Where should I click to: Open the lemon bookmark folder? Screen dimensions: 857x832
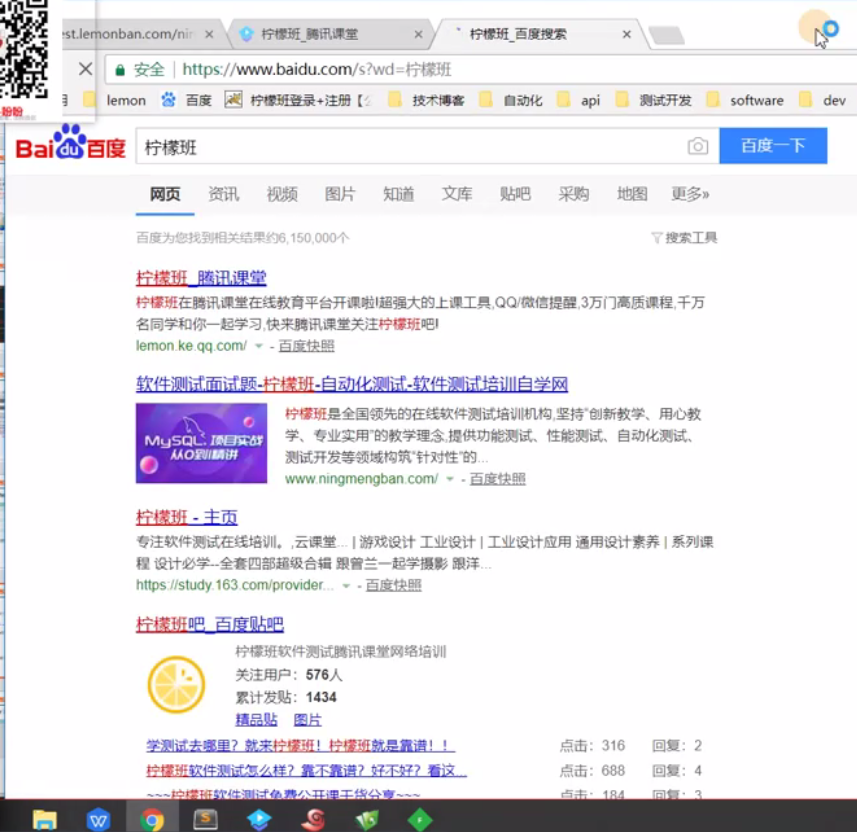115,101
